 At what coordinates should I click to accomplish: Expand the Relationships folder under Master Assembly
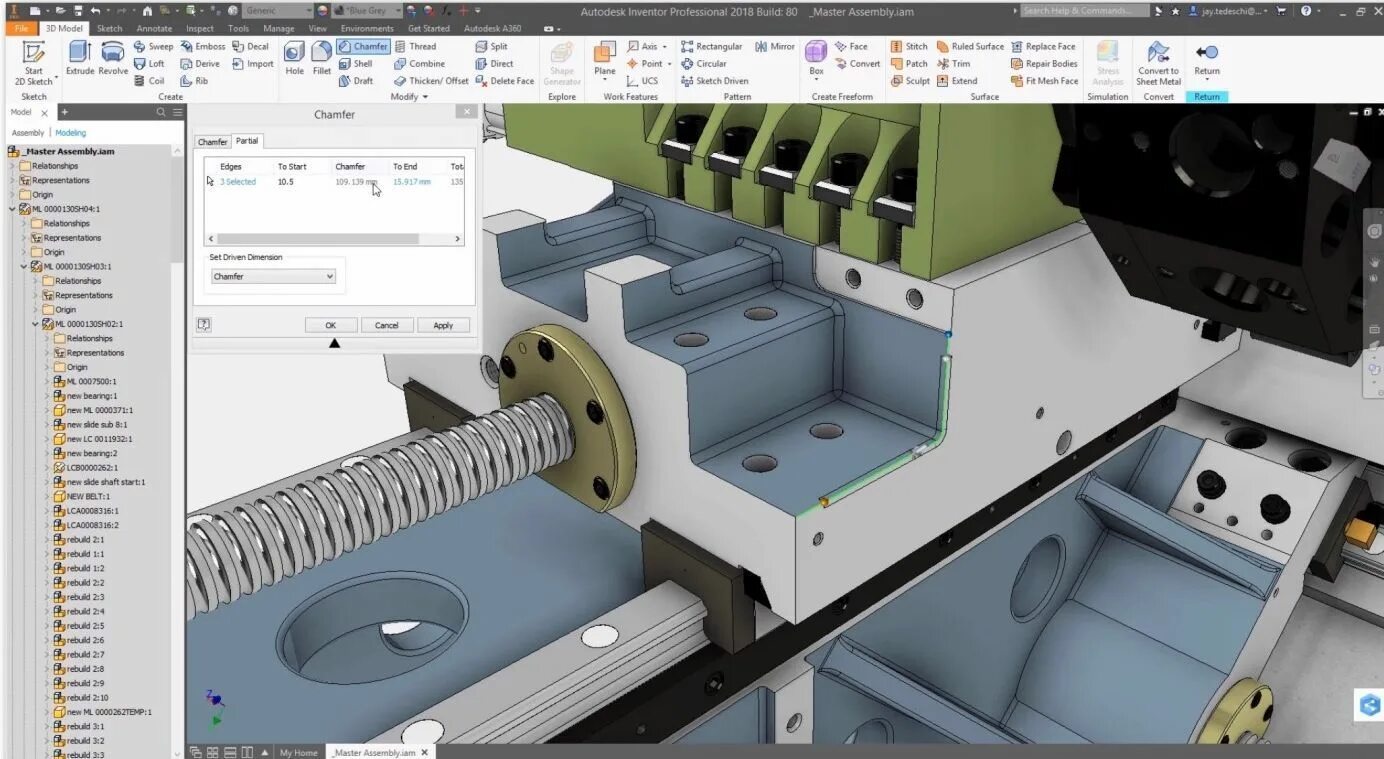point(13,166)
